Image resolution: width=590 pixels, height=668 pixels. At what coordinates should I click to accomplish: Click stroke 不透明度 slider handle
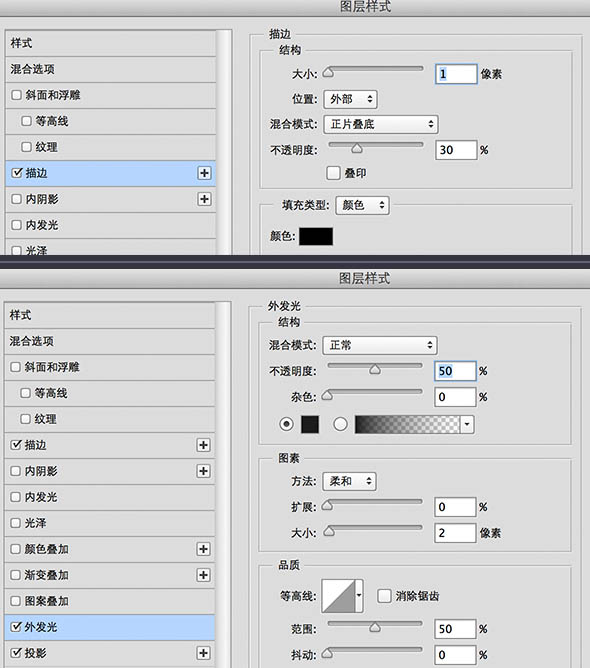click(x=357, y=148)
